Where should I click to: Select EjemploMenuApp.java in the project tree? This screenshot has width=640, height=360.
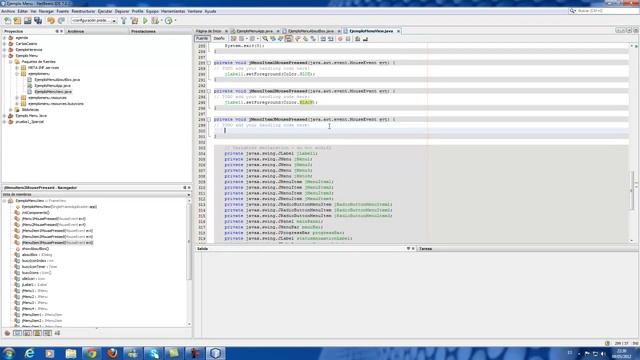pos(52,86)
